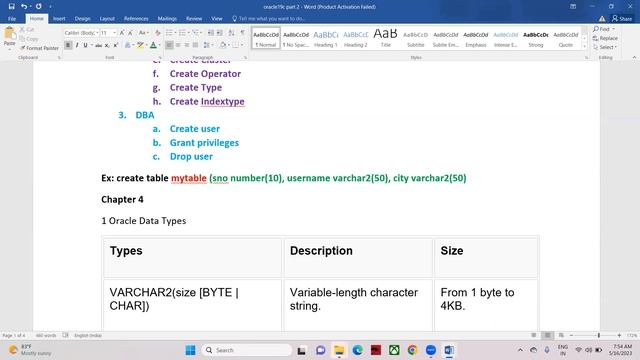Apply the Title style
The image size is (640, 360).
point(385,38)
